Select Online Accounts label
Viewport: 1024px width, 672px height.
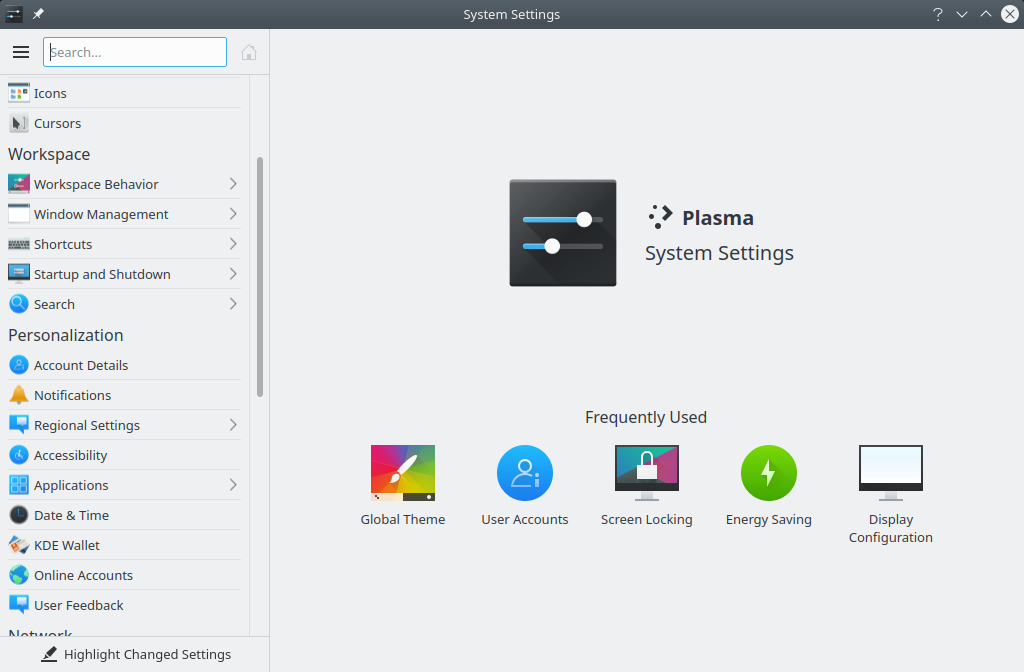[x=84, y=575]
